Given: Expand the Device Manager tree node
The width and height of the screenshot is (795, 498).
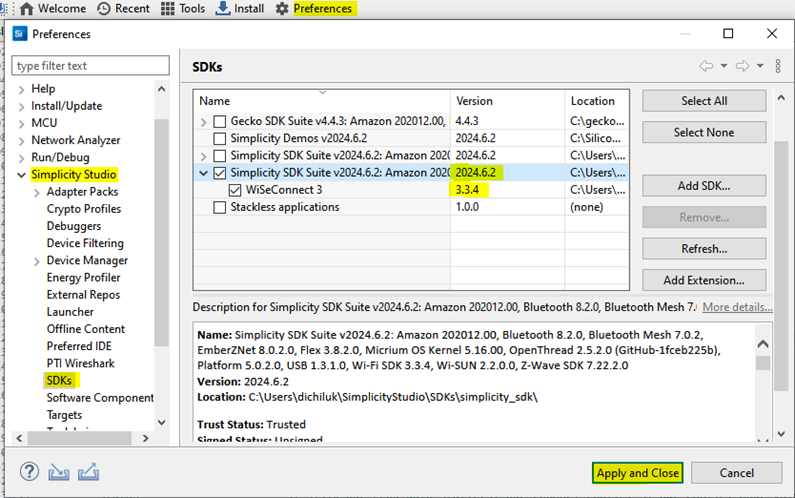Looking at the screenshot, I should point(37,261).
